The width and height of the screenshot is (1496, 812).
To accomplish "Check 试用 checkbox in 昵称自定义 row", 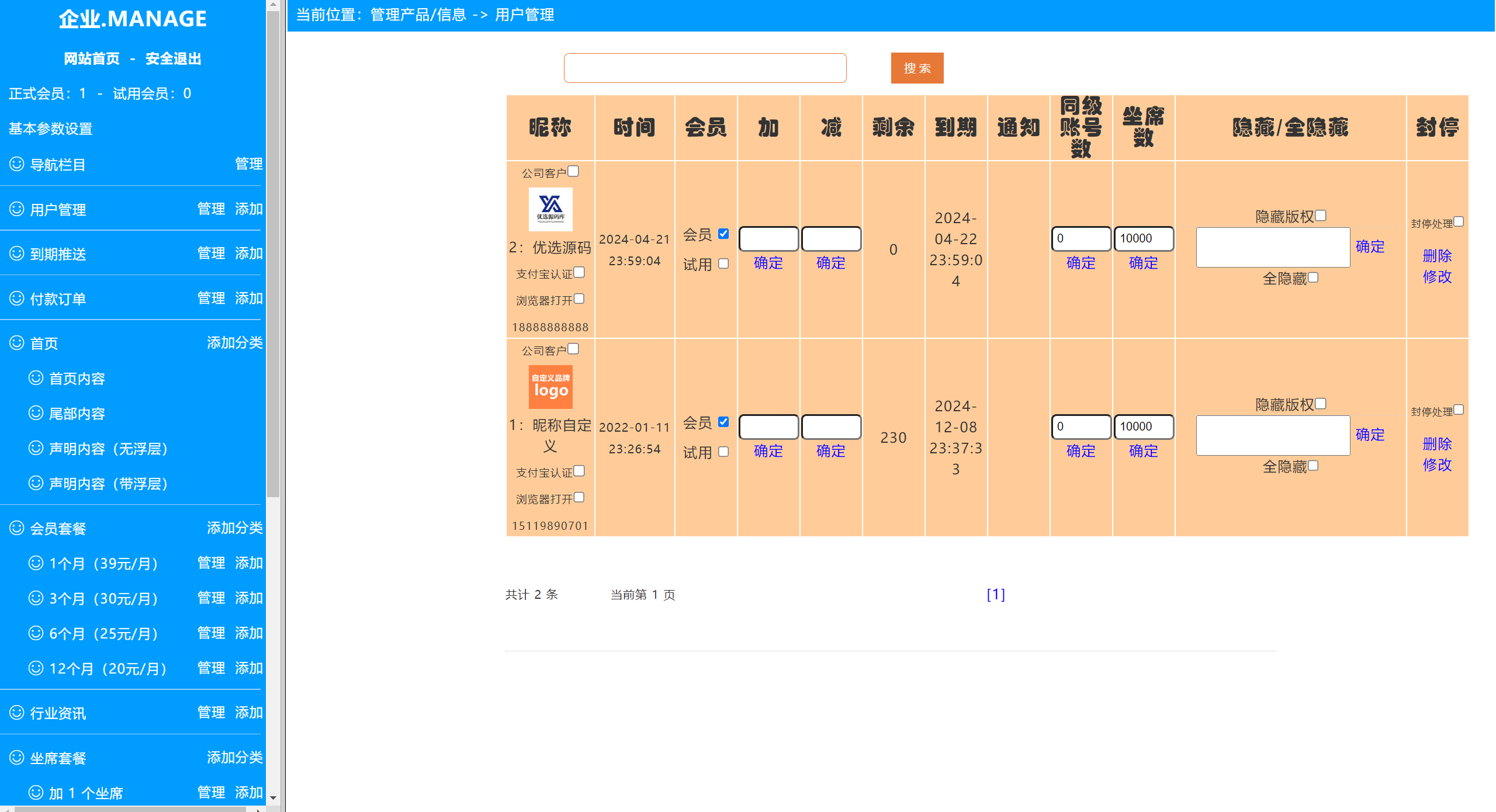I will (x=723, y=452).
